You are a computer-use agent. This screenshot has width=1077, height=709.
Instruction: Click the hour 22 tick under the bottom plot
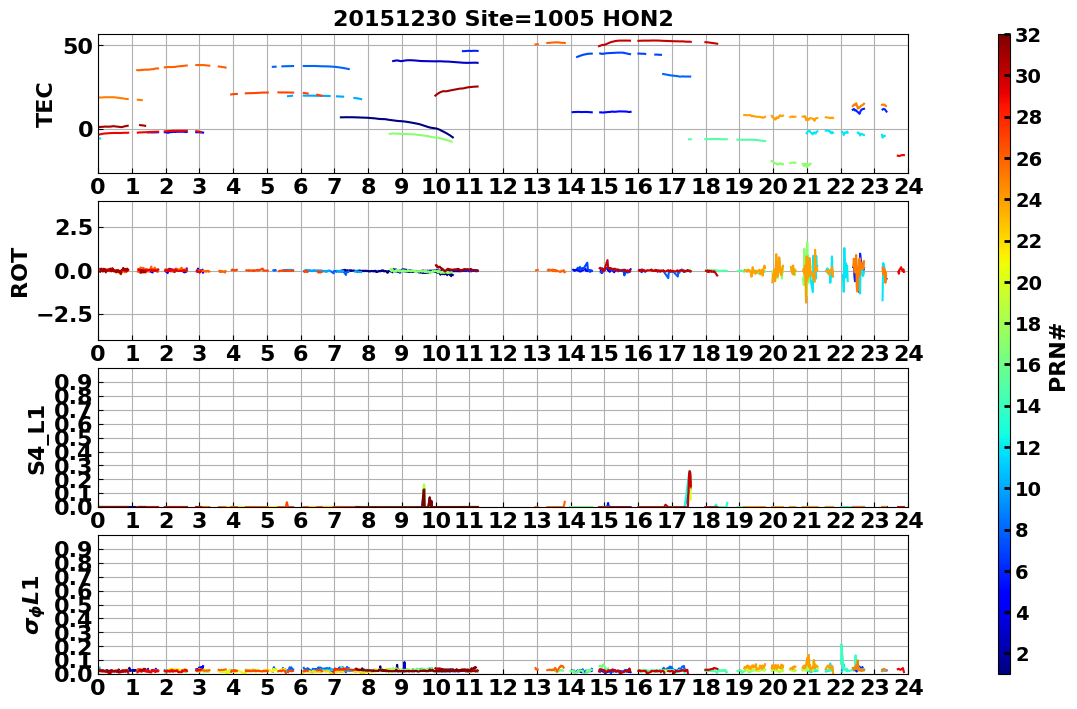point(841,687)
